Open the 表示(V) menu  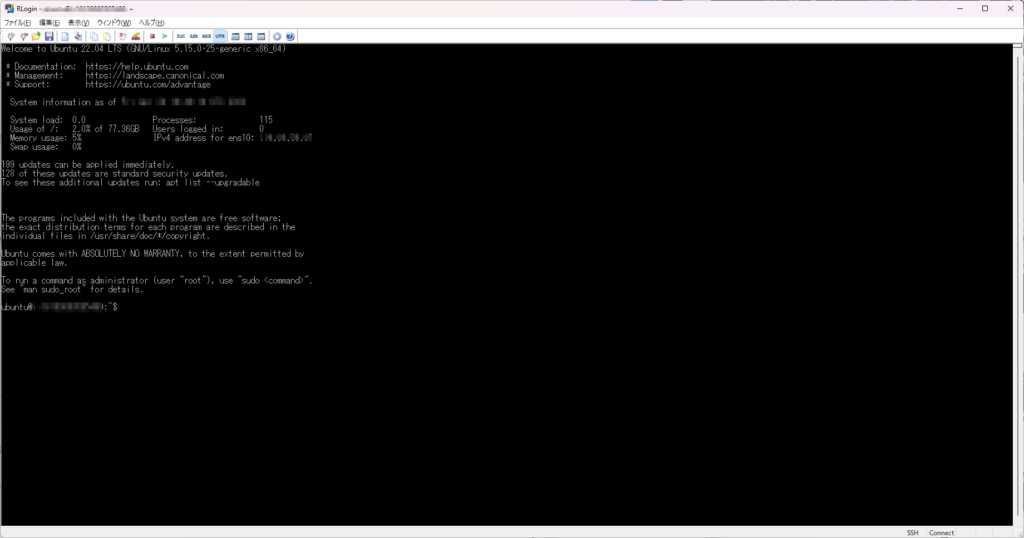point(78,23)
